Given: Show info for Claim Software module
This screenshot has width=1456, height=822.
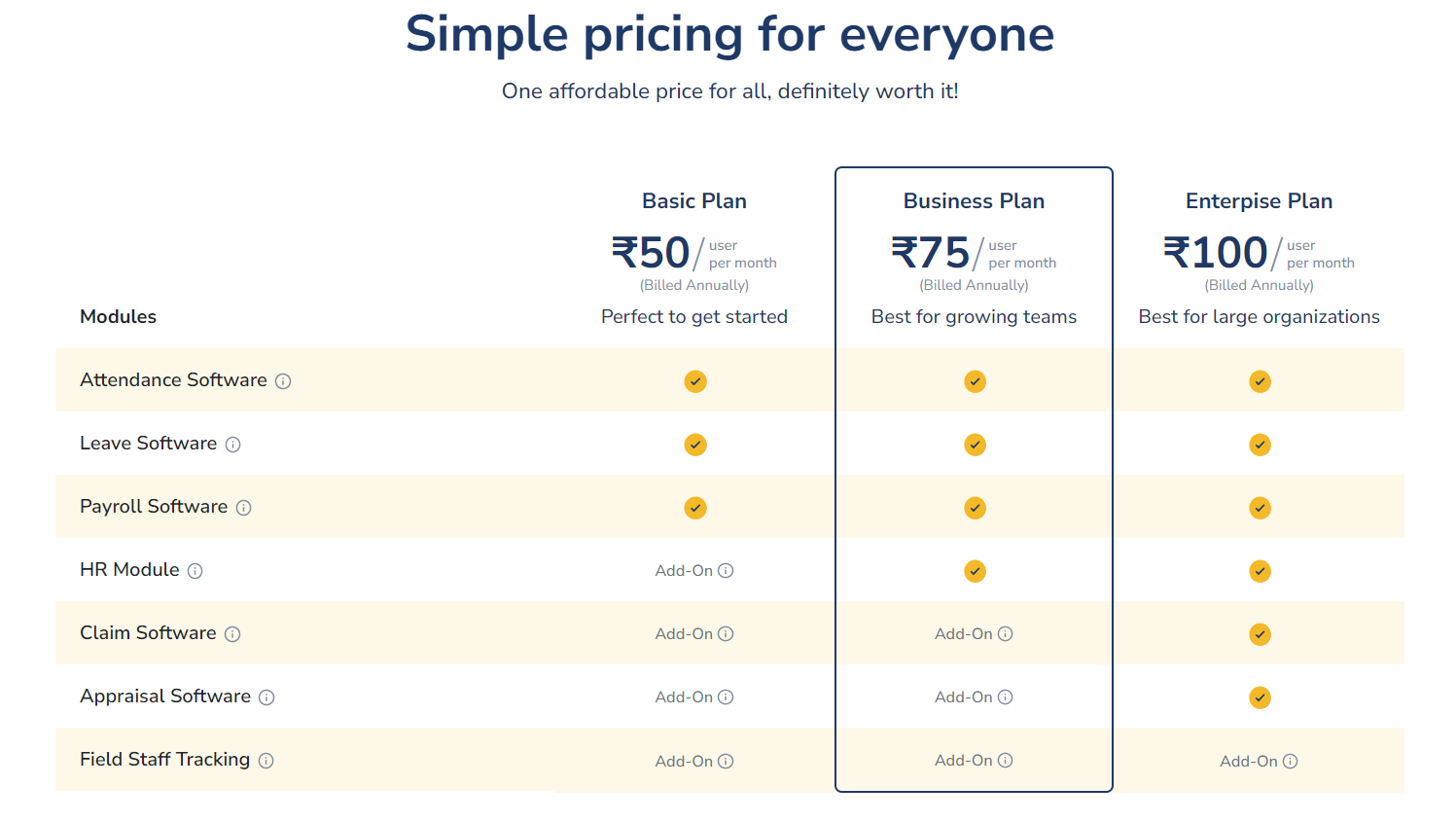Looking at the screenshot, I should [232, 634].
